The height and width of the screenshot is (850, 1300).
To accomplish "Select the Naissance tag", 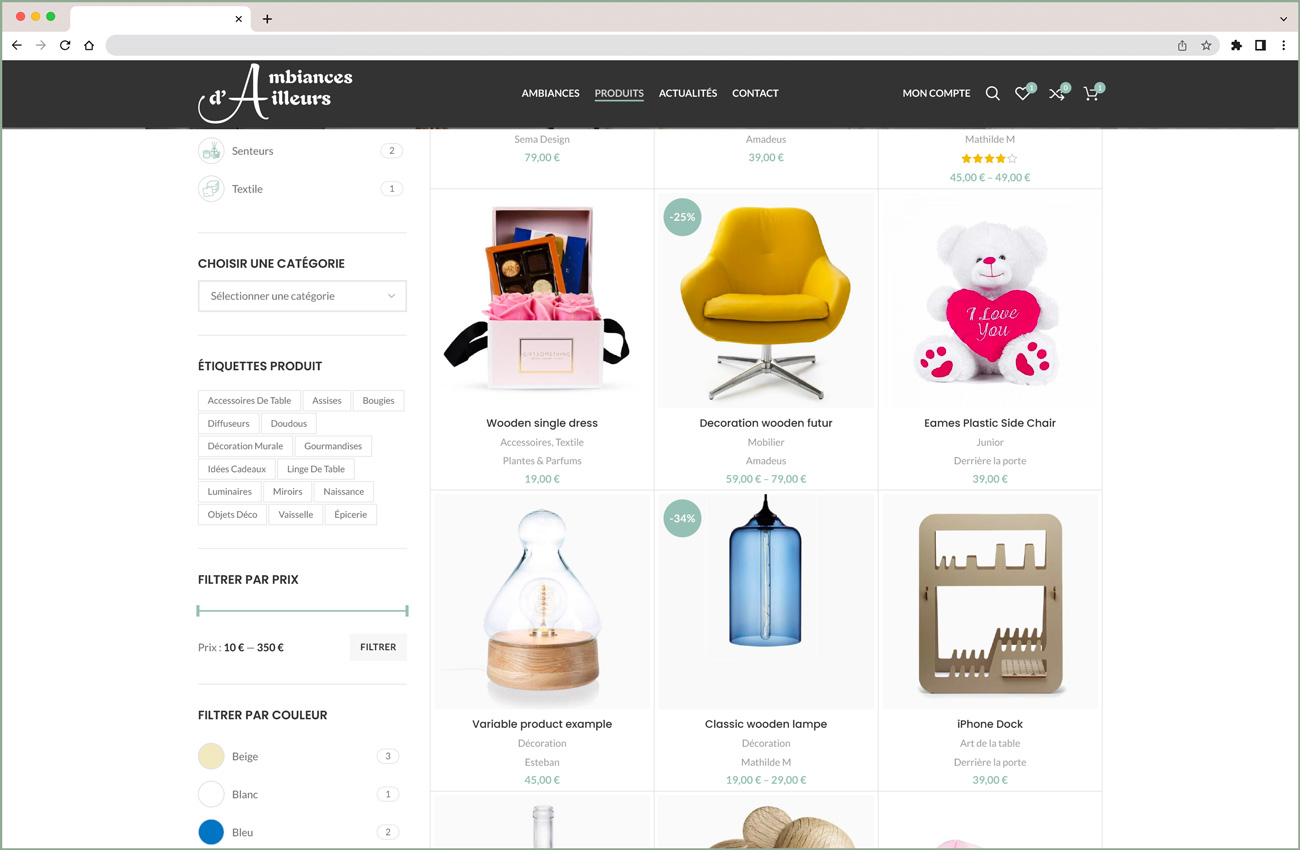I will point(344,492).
